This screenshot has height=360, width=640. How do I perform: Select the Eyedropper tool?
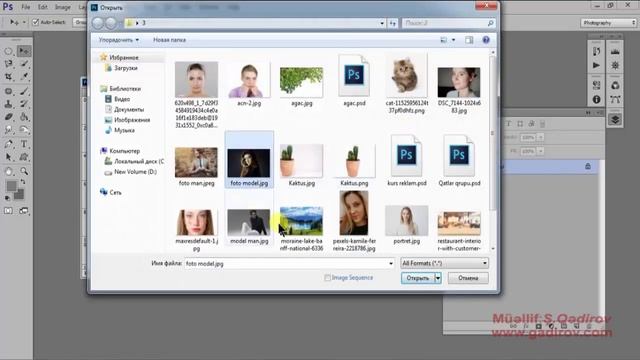tap(24, 76)
